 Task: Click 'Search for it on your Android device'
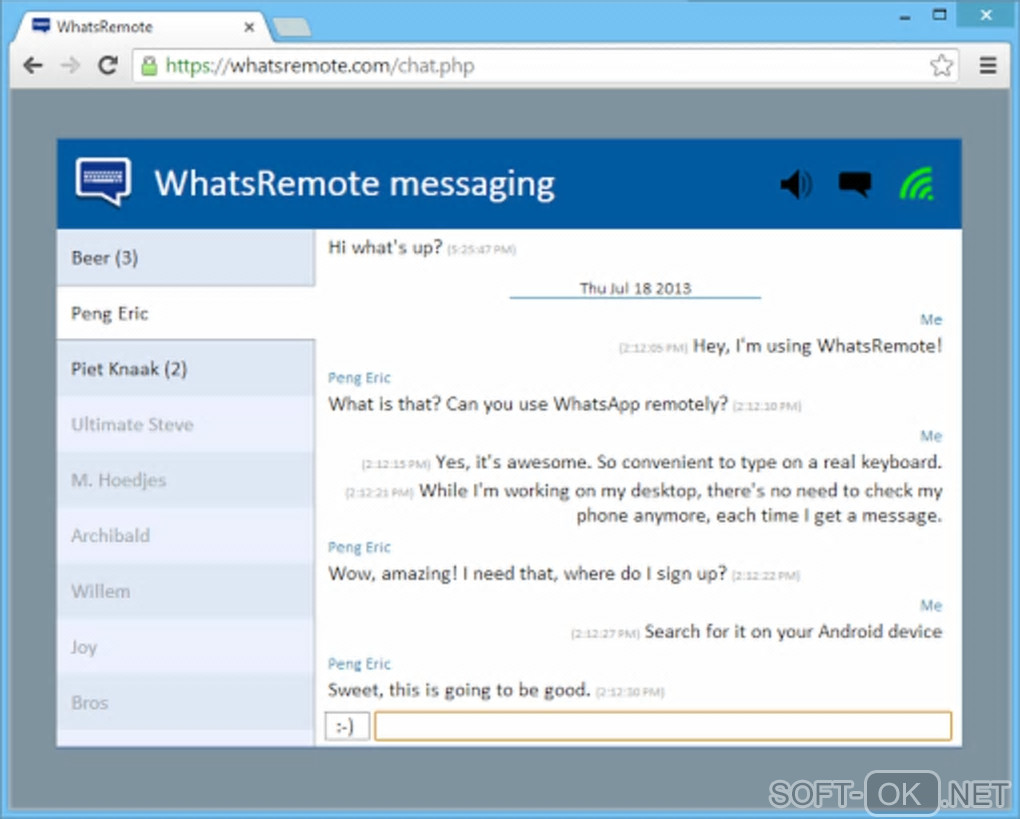[793, 631]
